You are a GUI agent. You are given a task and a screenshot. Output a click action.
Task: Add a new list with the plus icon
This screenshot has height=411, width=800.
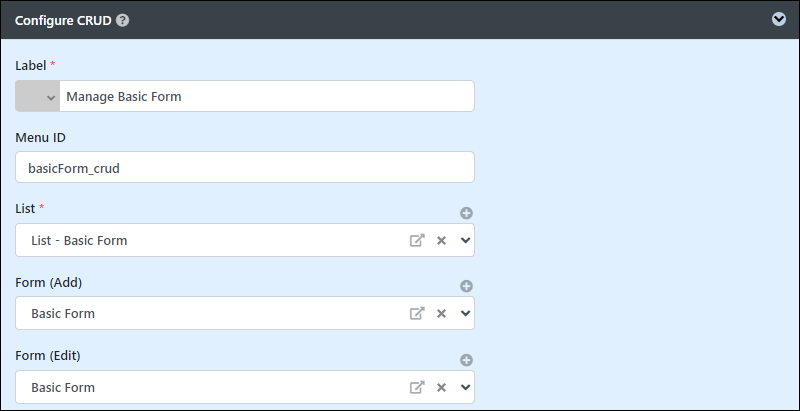click(466, 213)
